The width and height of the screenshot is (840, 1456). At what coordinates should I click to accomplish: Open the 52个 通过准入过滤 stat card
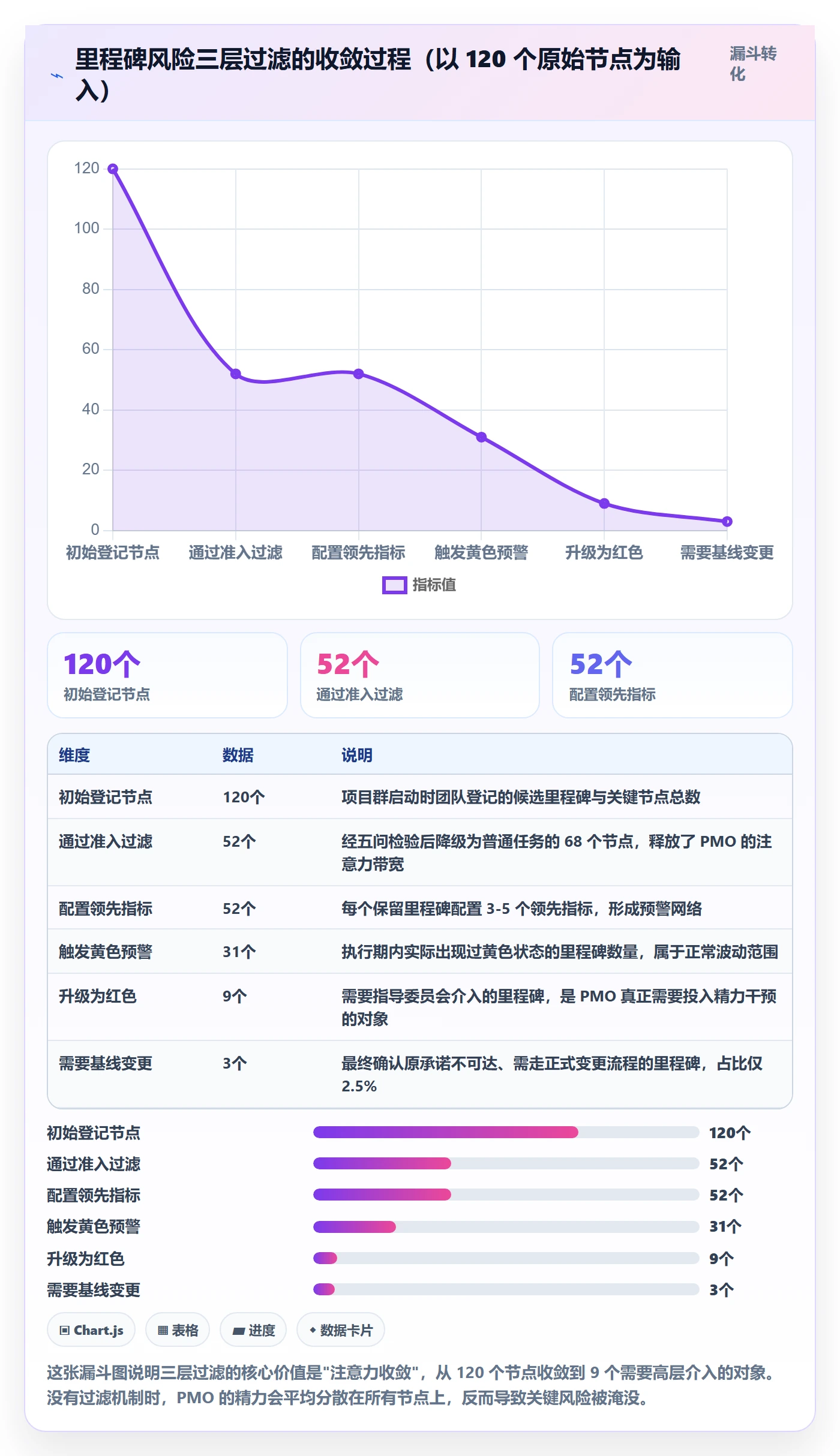(x=420, y=675)
